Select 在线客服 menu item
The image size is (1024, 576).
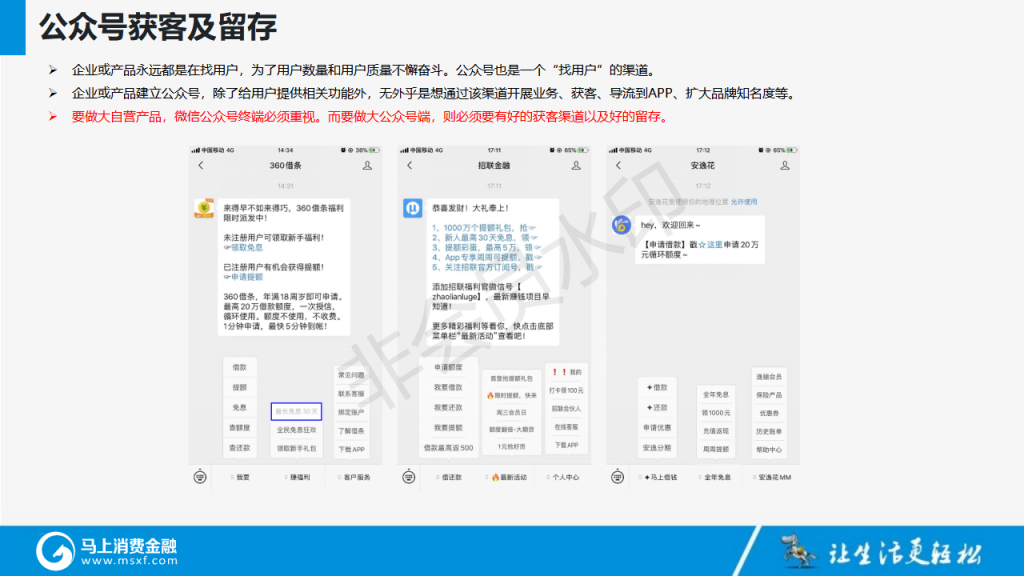(566, 427)
